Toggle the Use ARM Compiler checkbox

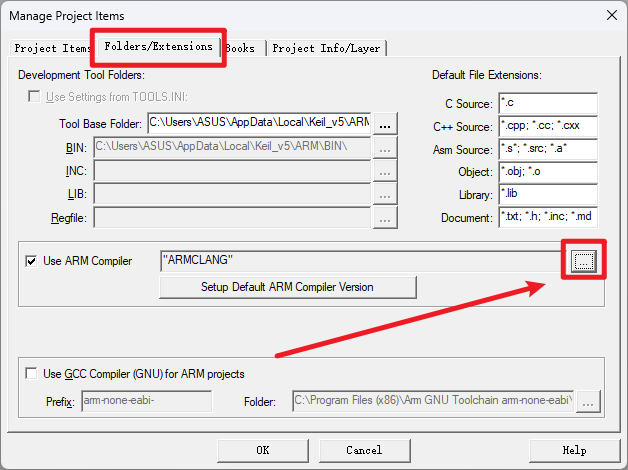click(33, 261)
